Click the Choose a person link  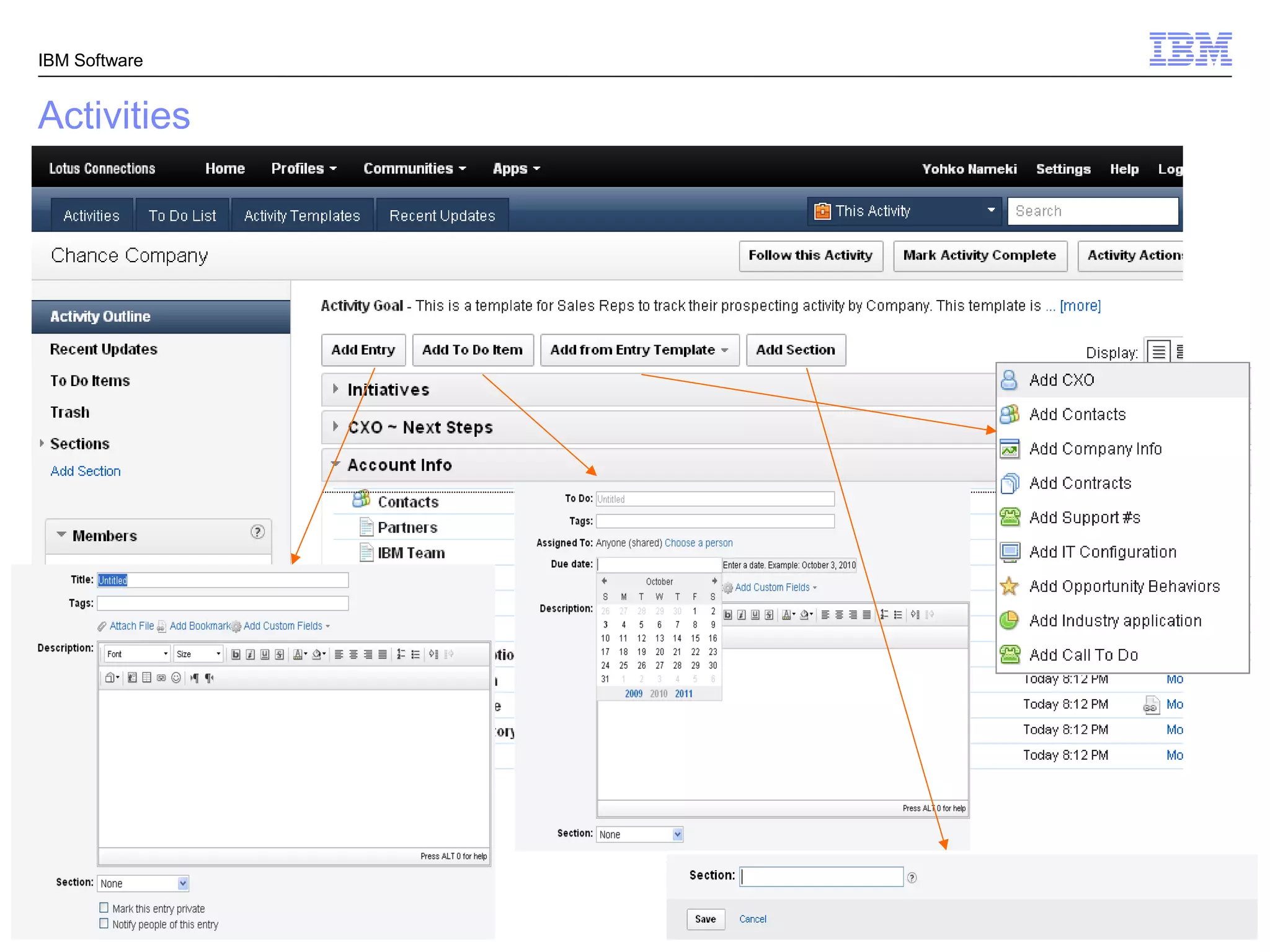(x=698, y=543)
